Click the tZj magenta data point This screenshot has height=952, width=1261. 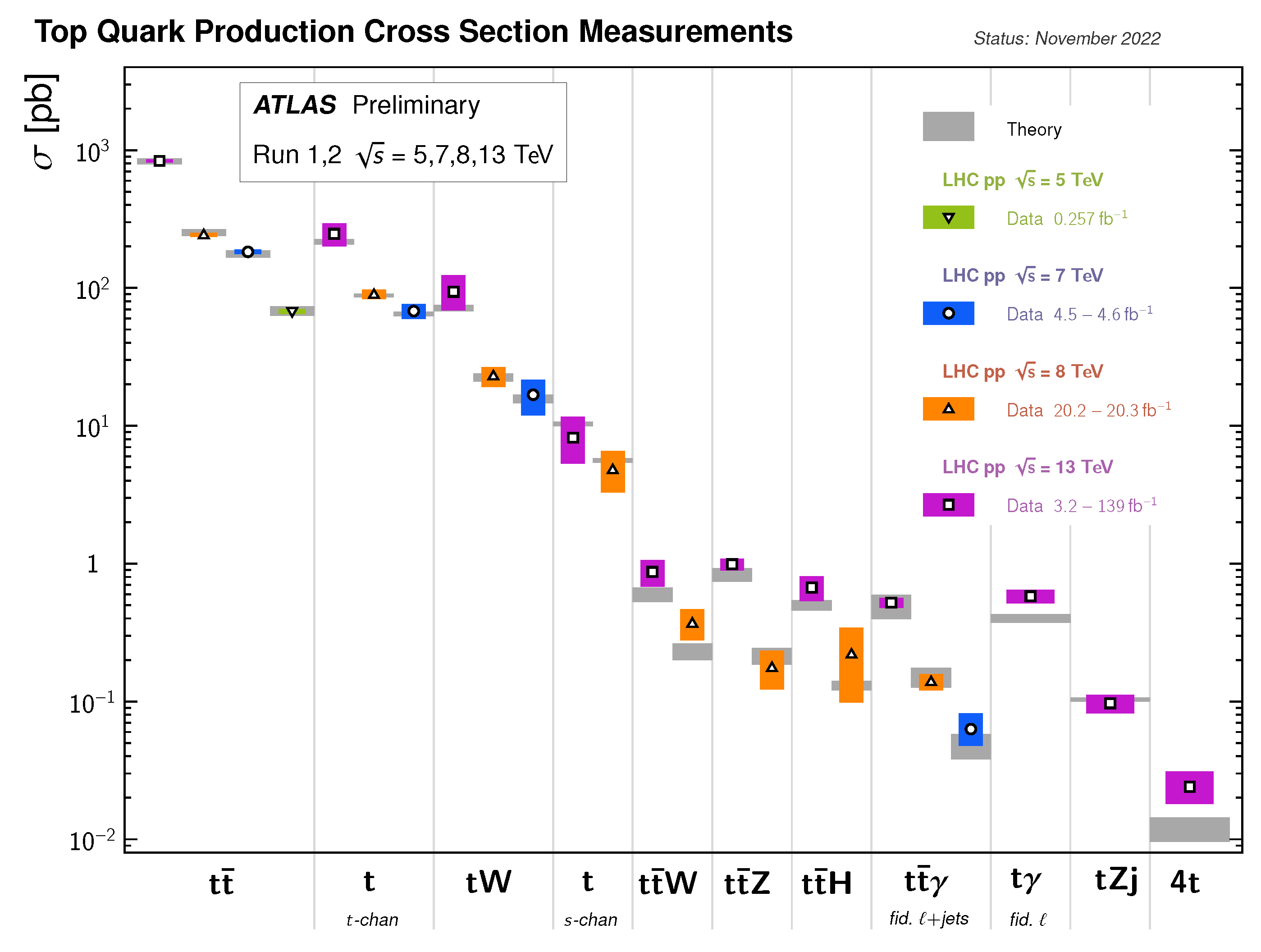(x=1110, y=704)
